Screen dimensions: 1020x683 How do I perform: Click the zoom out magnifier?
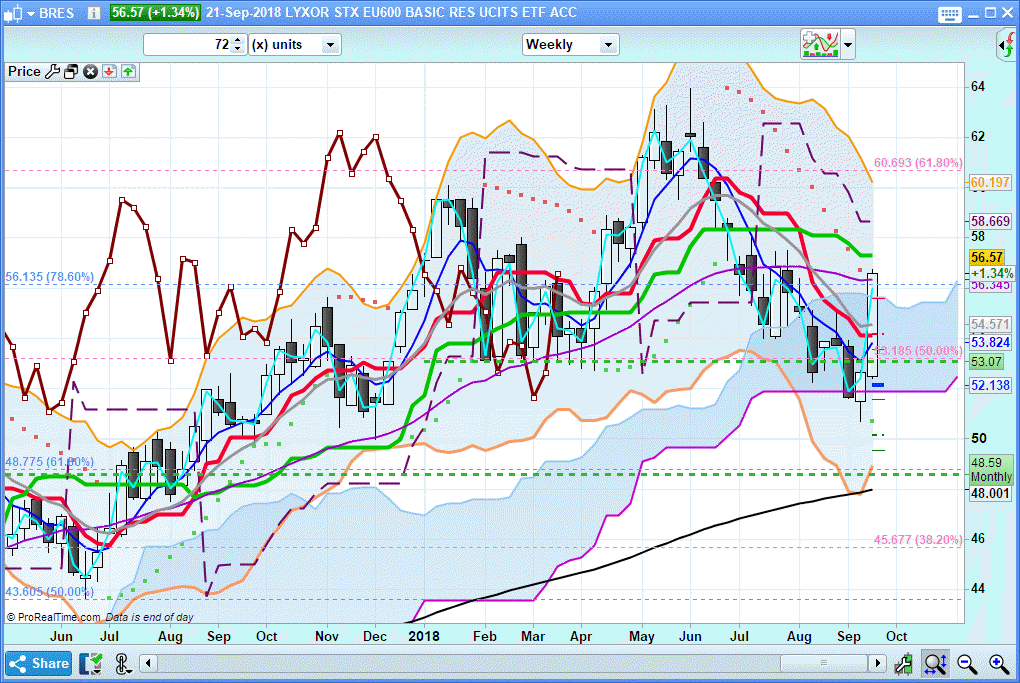coord(967,663)
